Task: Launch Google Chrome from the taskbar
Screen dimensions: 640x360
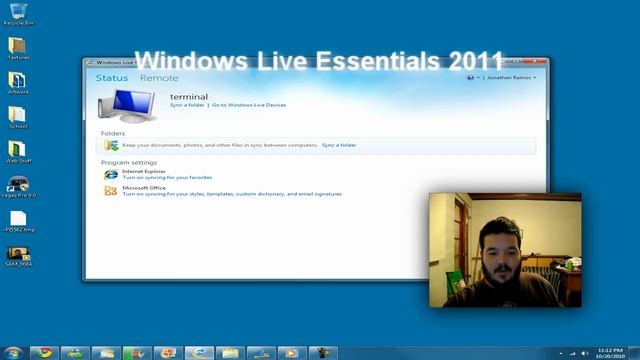Action: (44, 353)
